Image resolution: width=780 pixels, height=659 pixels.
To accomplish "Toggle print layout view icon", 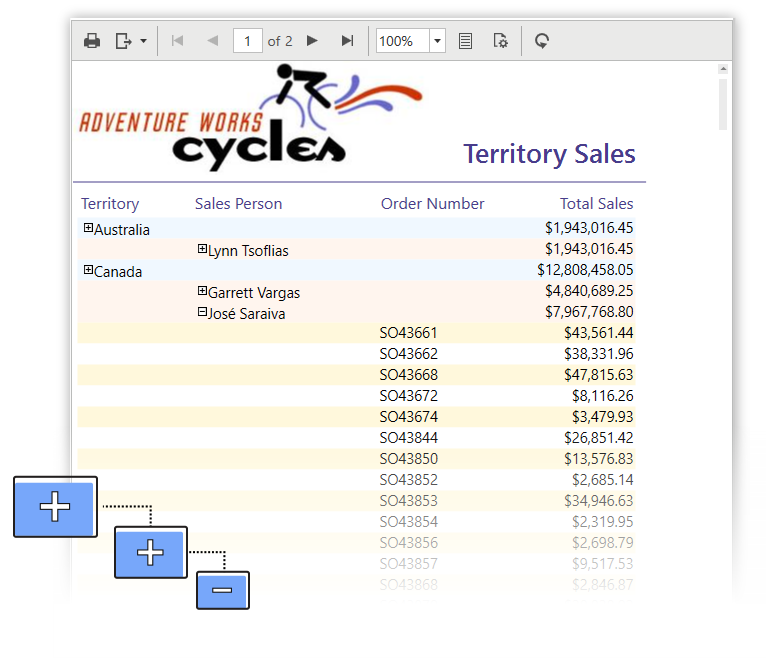I will coord(465,41).
